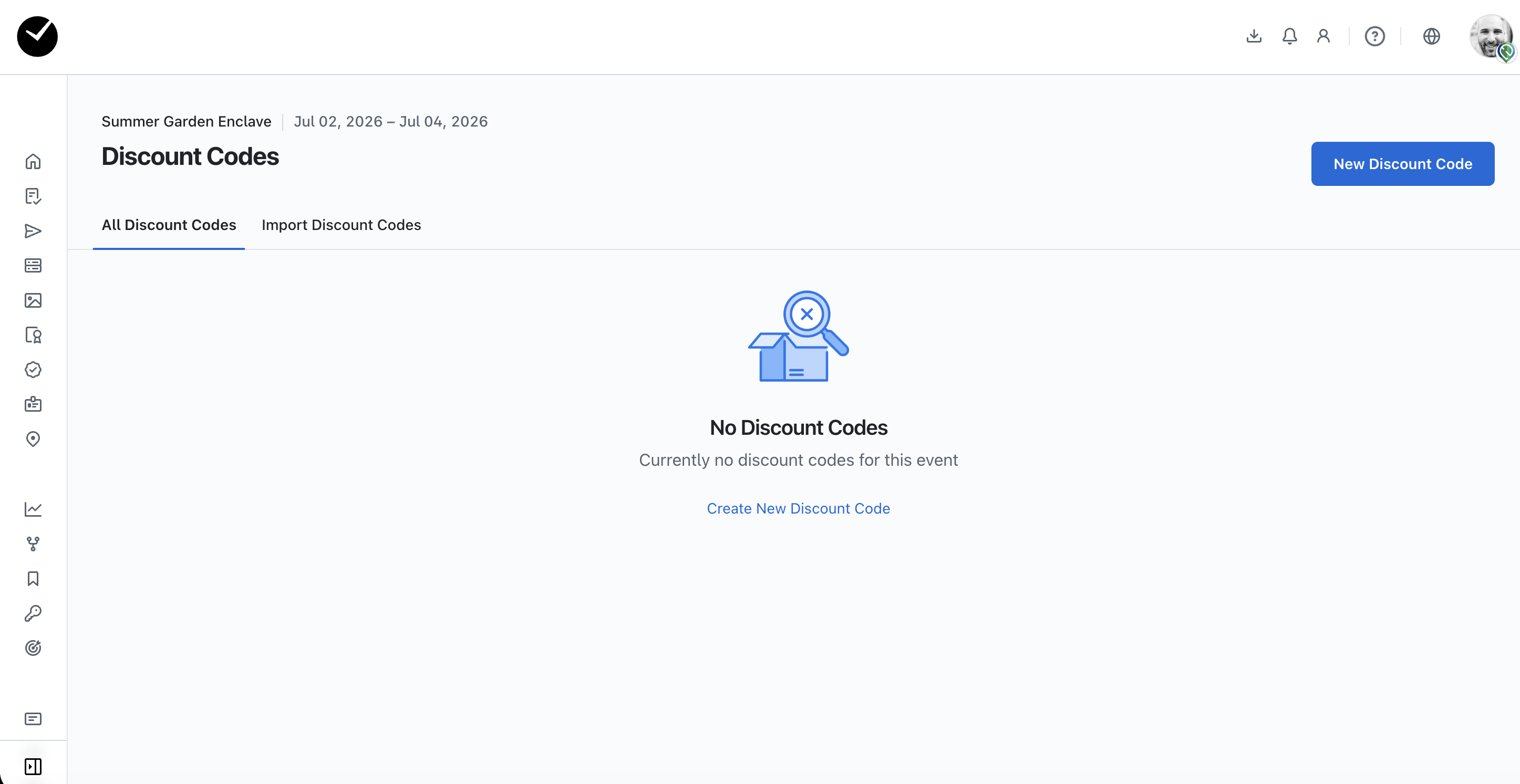Click the New Discount Code button
The width and height of the screenshot is (1520, 784).
[1402, 164]
